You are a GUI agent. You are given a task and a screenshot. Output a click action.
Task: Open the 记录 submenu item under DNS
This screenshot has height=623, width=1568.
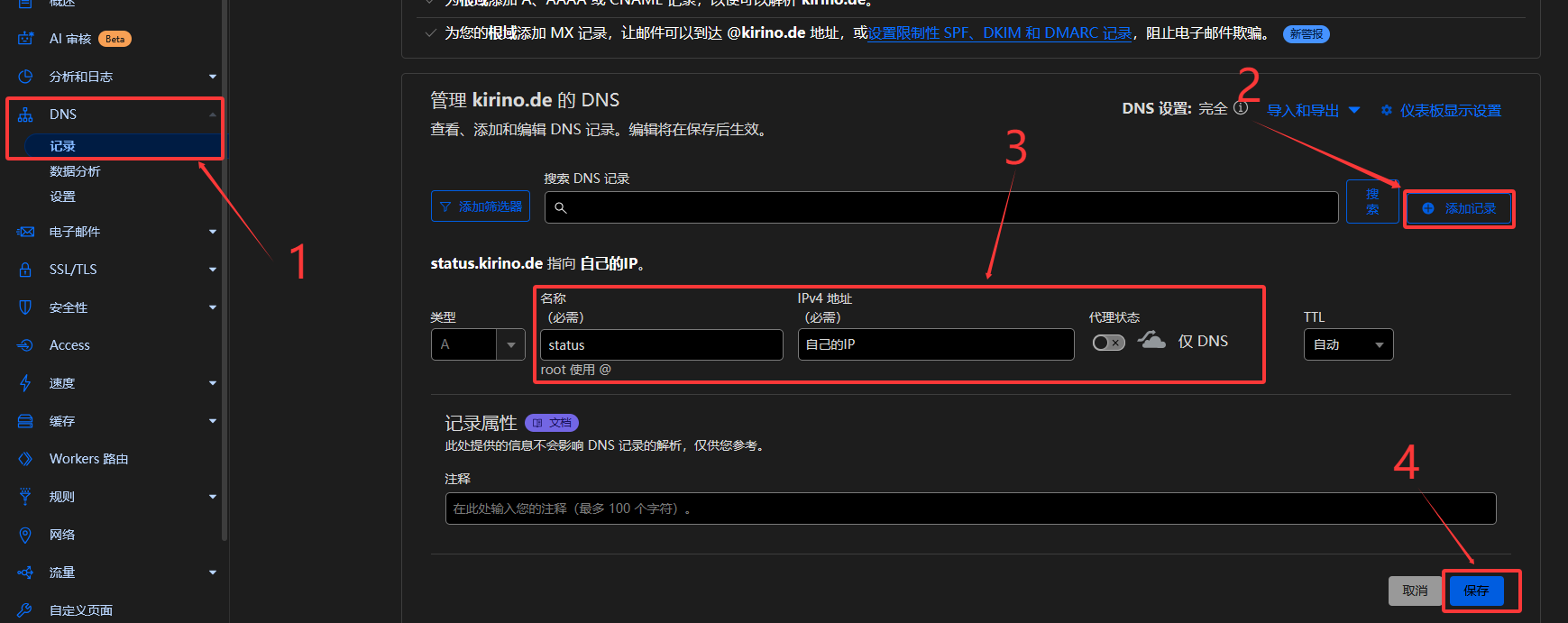[x=62, y=146]
